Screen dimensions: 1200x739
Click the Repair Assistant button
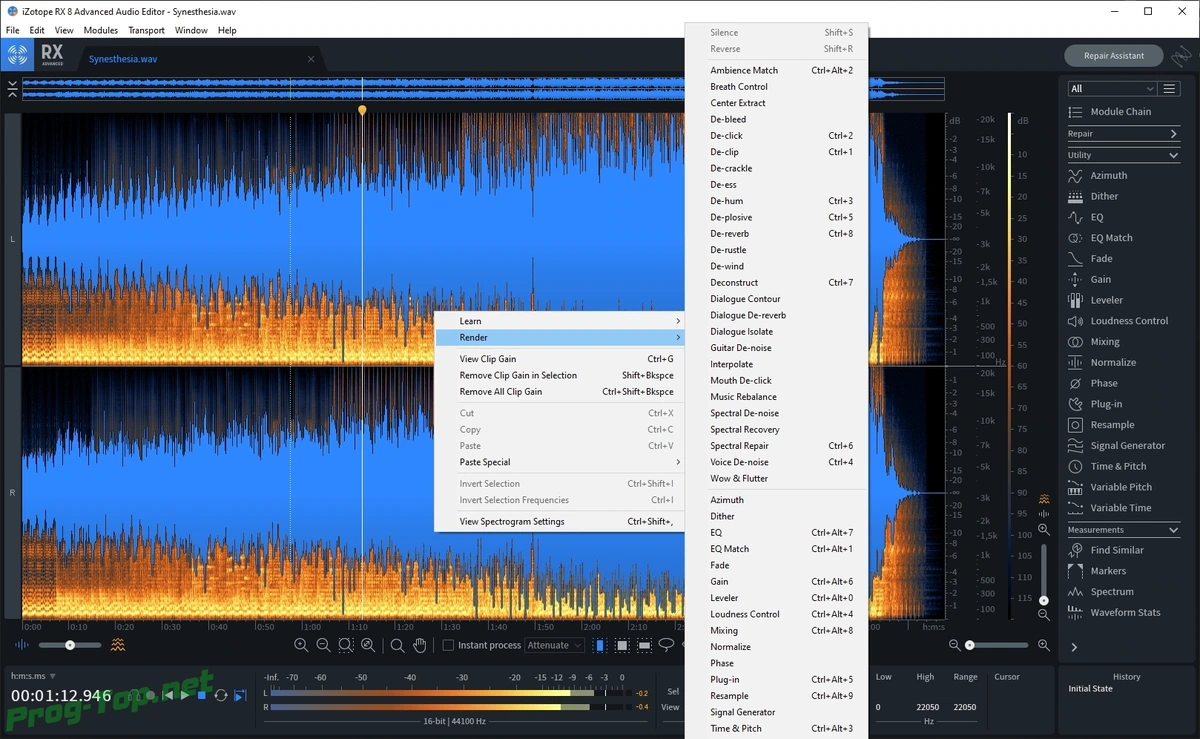point(1113,56)
